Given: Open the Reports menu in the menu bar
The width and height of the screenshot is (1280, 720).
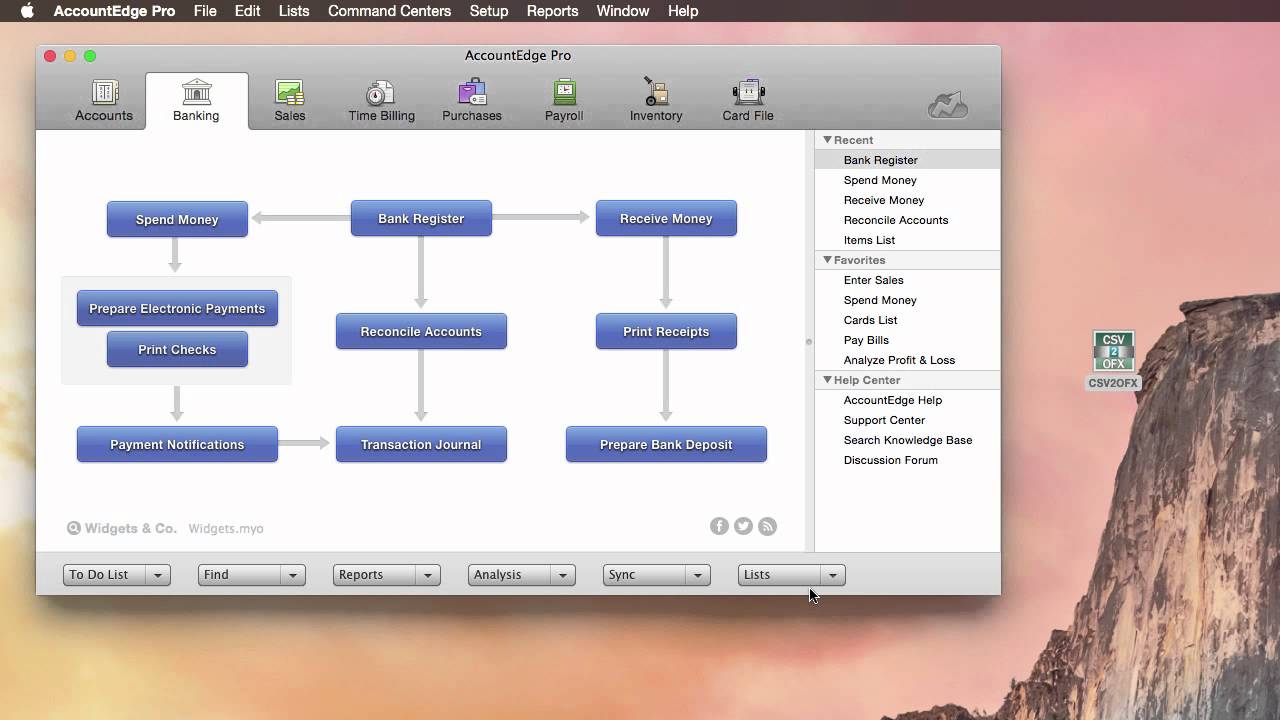Looking at the screenshot, I should [x=552, y=11].
